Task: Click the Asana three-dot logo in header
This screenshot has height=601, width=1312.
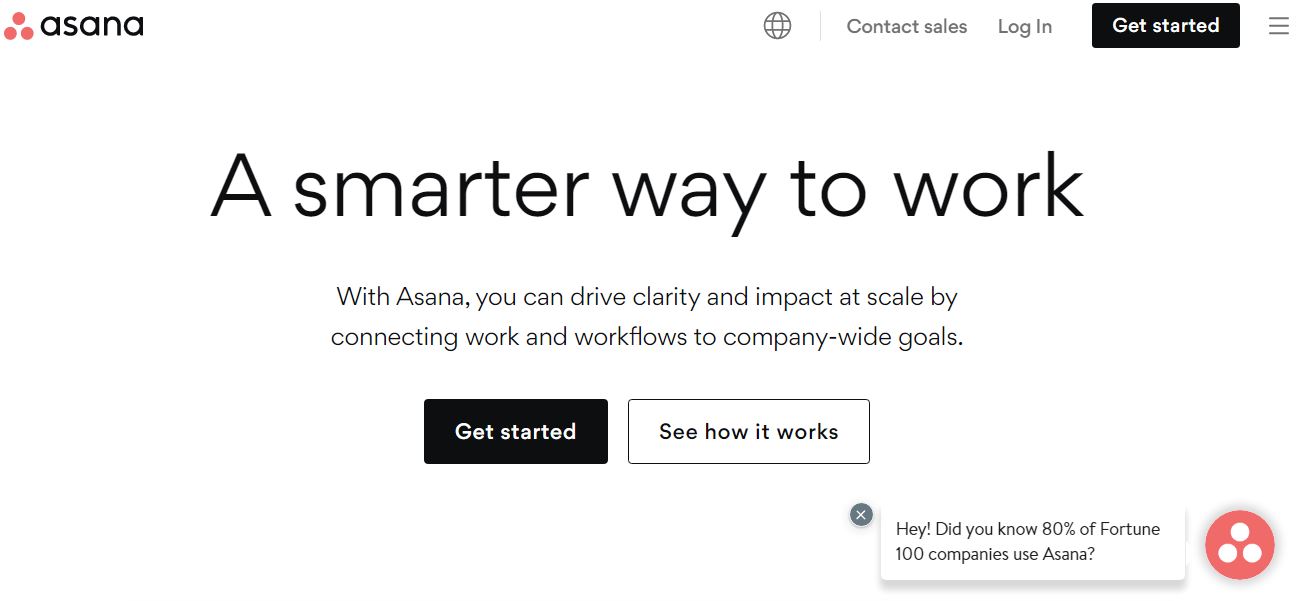Action: pyautogui.click(x=19, y=27)
